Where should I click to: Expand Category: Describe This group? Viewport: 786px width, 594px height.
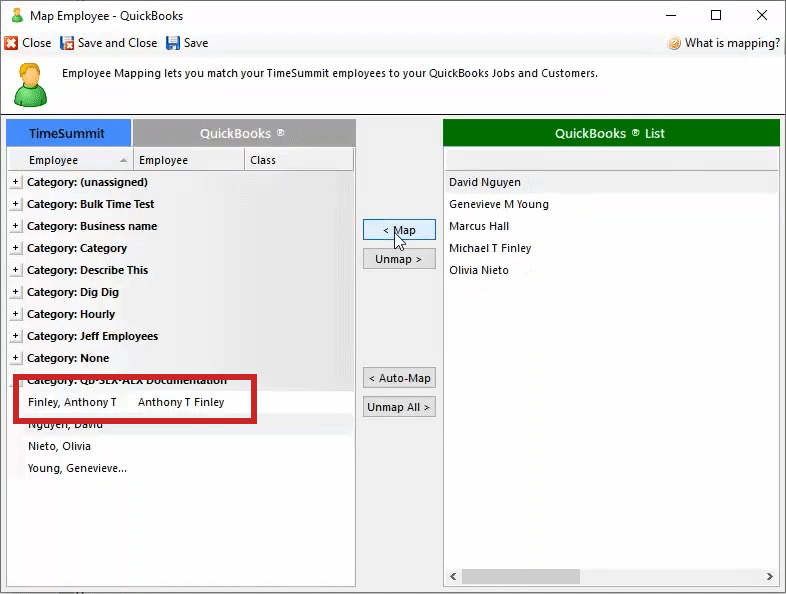tap(16, 270)
